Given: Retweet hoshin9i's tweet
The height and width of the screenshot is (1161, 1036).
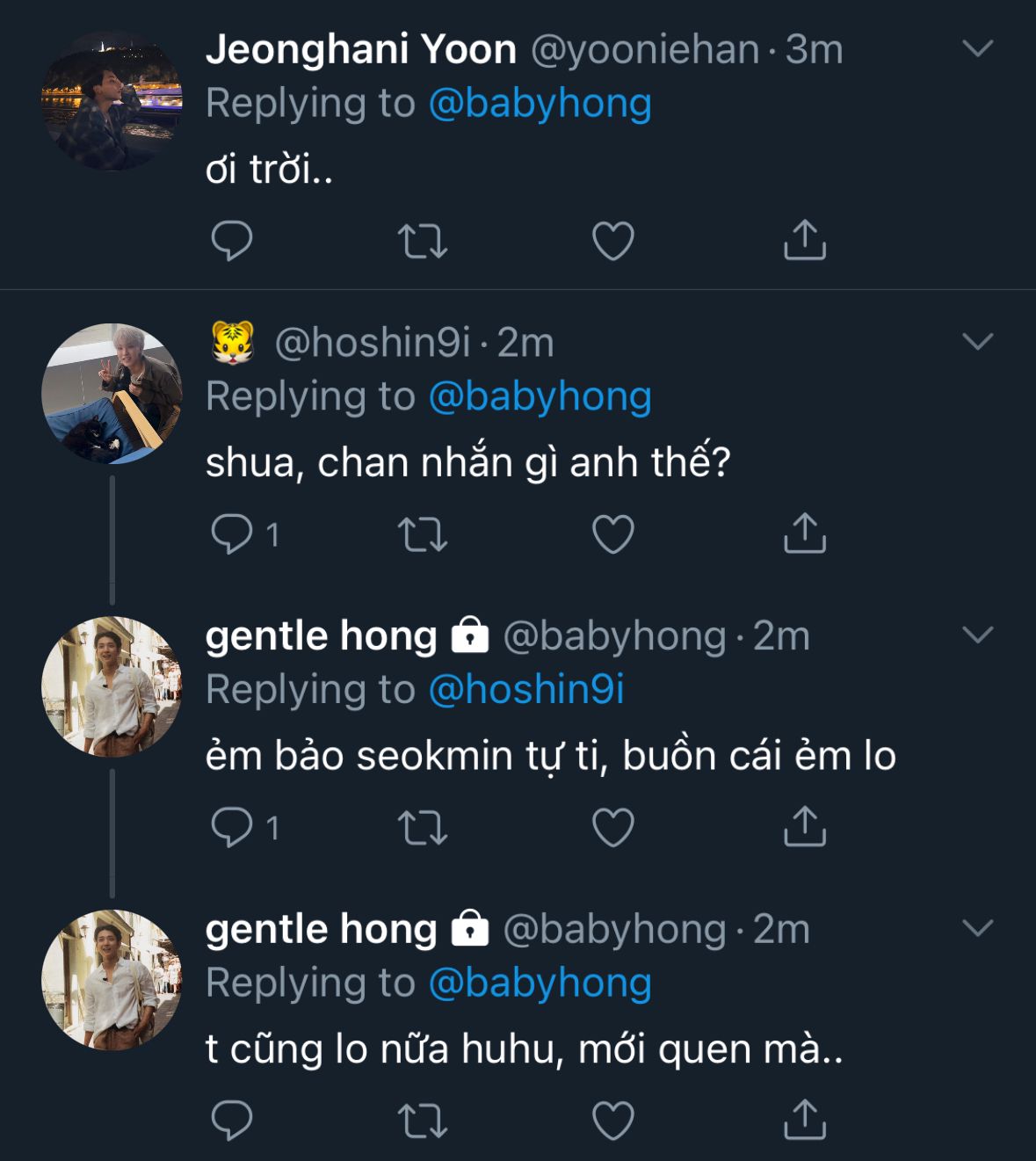Looking at the screenshot, I should pos(423,534).
